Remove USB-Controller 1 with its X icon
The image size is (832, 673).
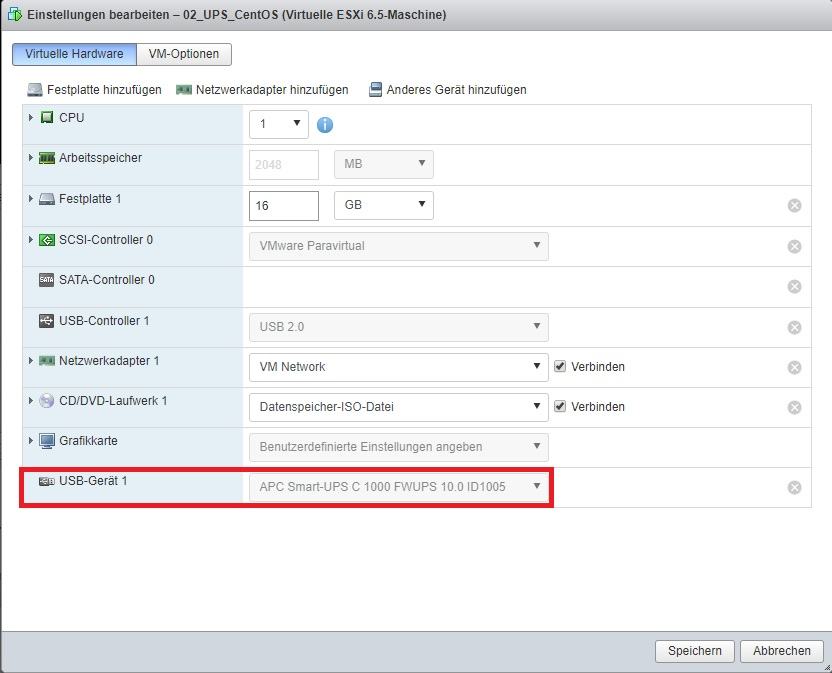(x=794, y=327)
